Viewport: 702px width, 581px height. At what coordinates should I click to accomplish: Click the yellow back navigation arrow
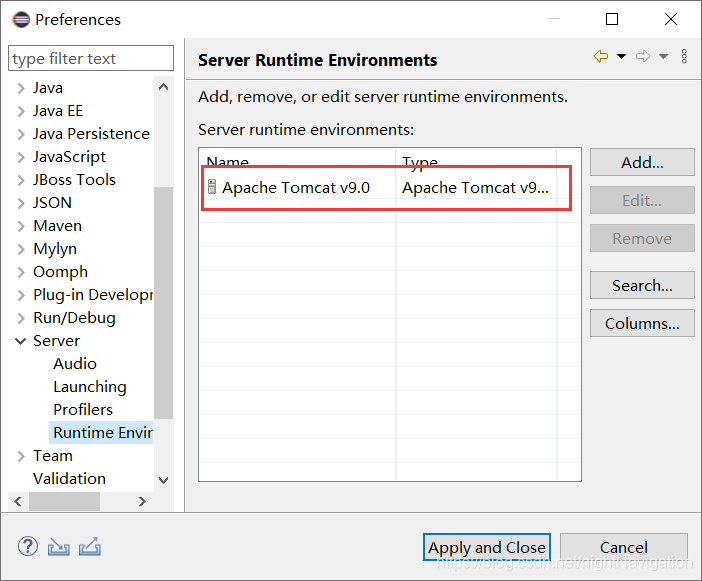[601, 56]
